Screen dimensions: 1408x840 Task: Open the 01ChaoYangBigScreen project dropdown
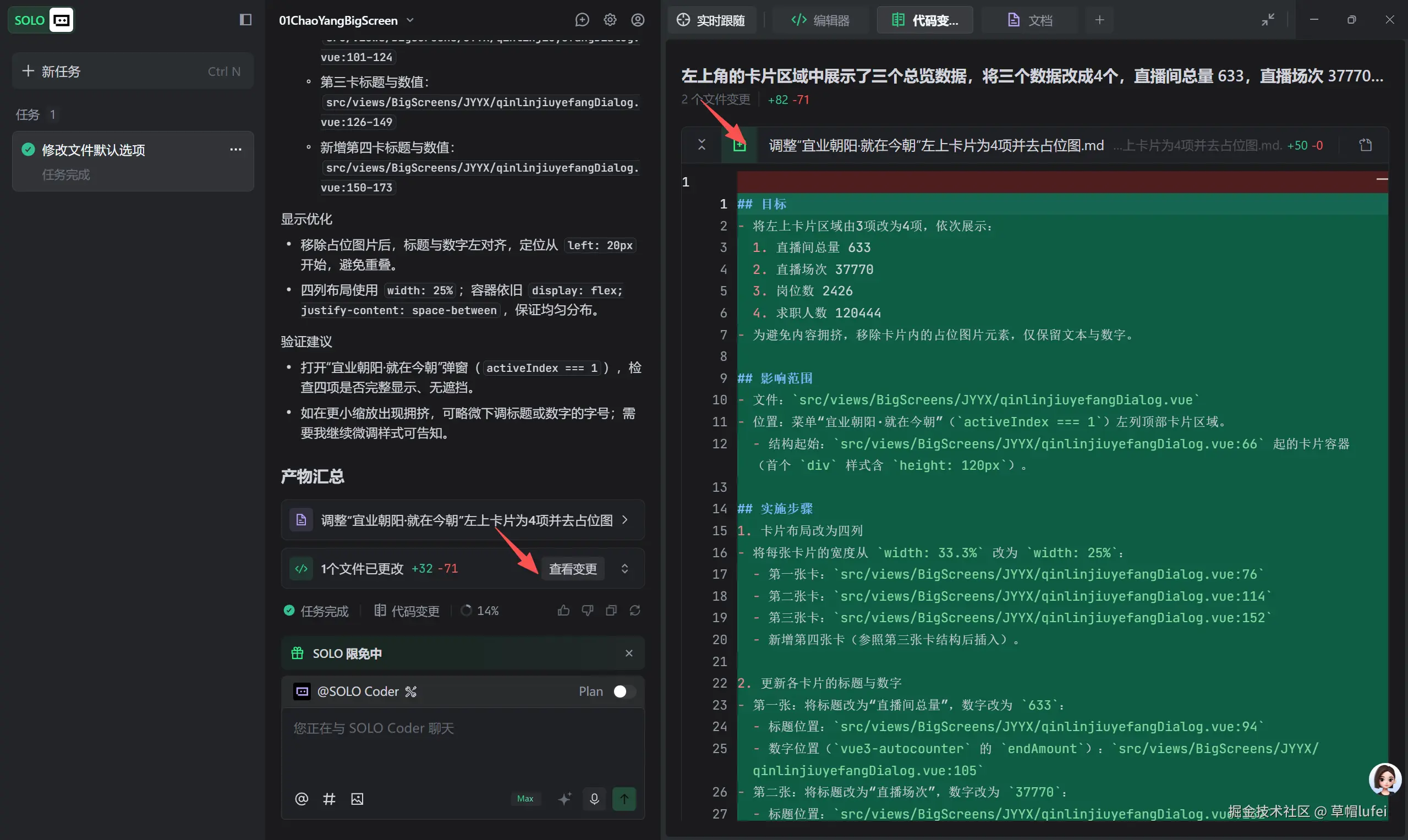click(347, 20)
